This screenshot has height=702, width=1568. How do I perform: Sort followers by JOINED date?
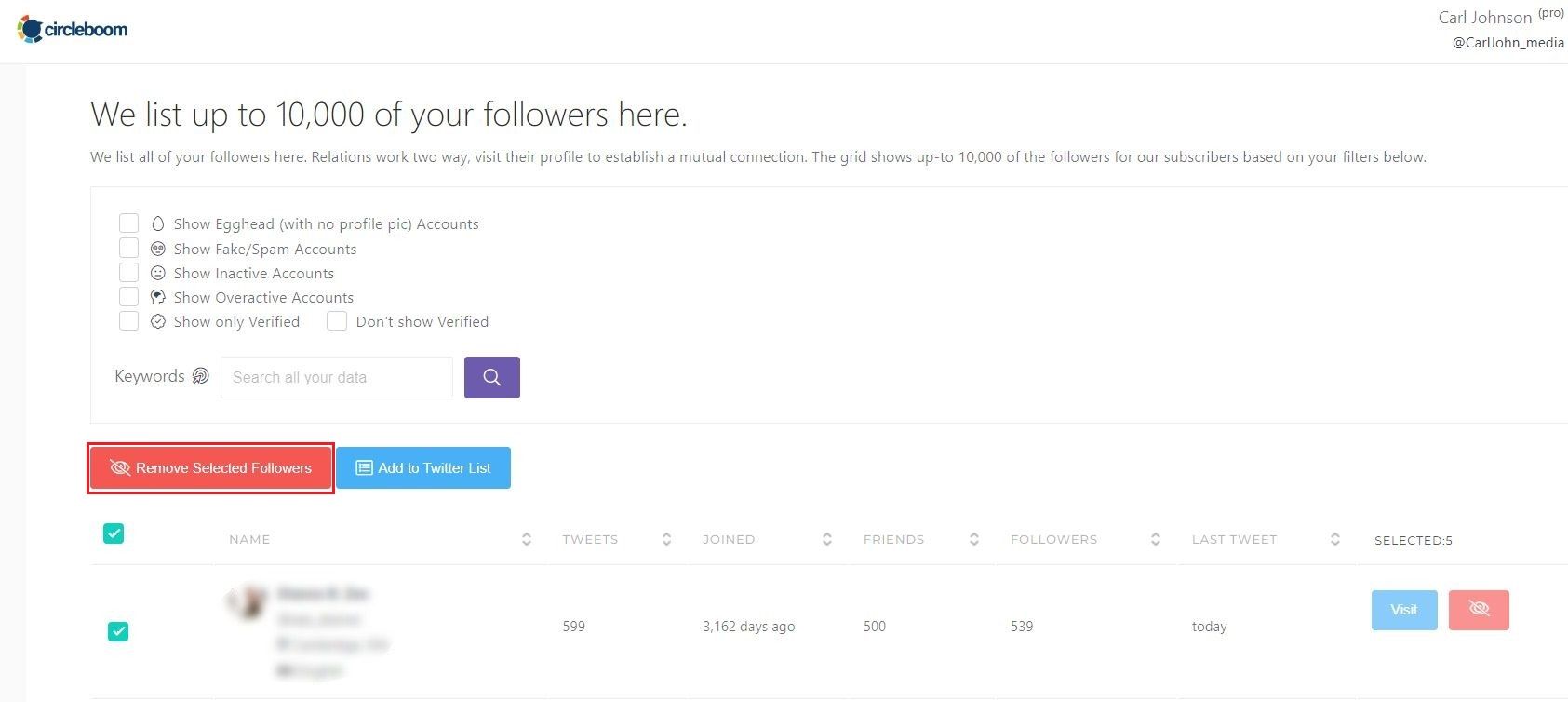(x=825, y=539)
